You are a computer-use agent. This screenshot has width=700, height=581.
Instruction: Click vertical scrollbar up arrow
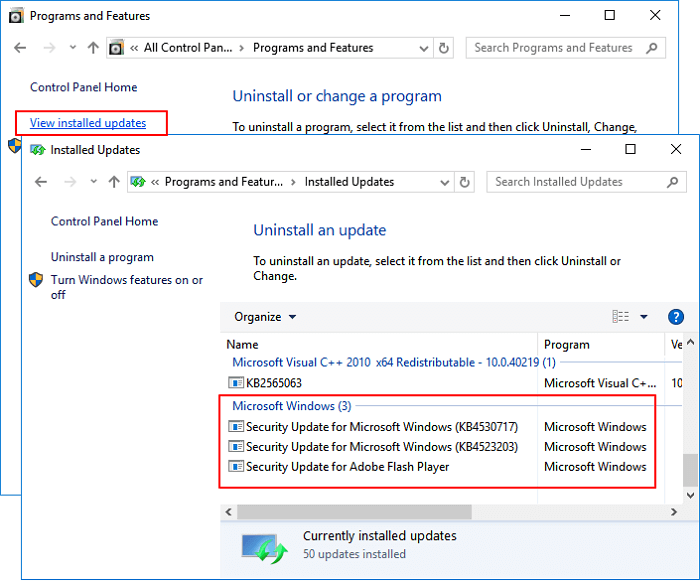[690, 343]
